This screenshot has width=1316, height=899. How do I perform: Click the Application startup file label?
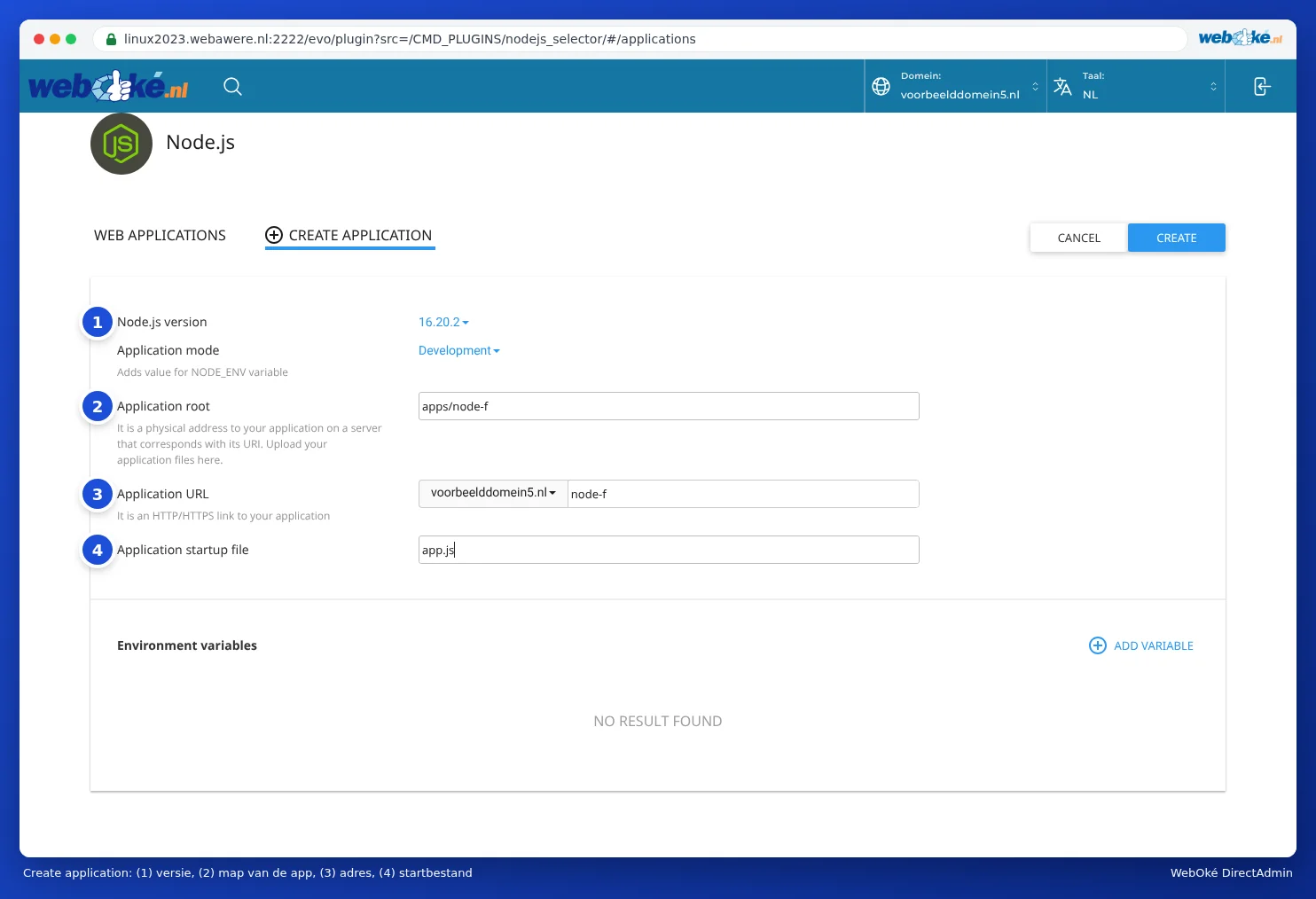point(183,550)
